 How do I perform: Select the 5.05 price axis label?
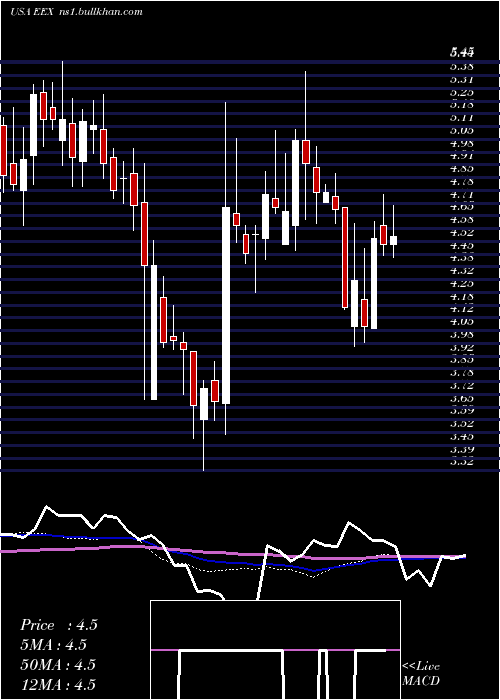point(462,131)
